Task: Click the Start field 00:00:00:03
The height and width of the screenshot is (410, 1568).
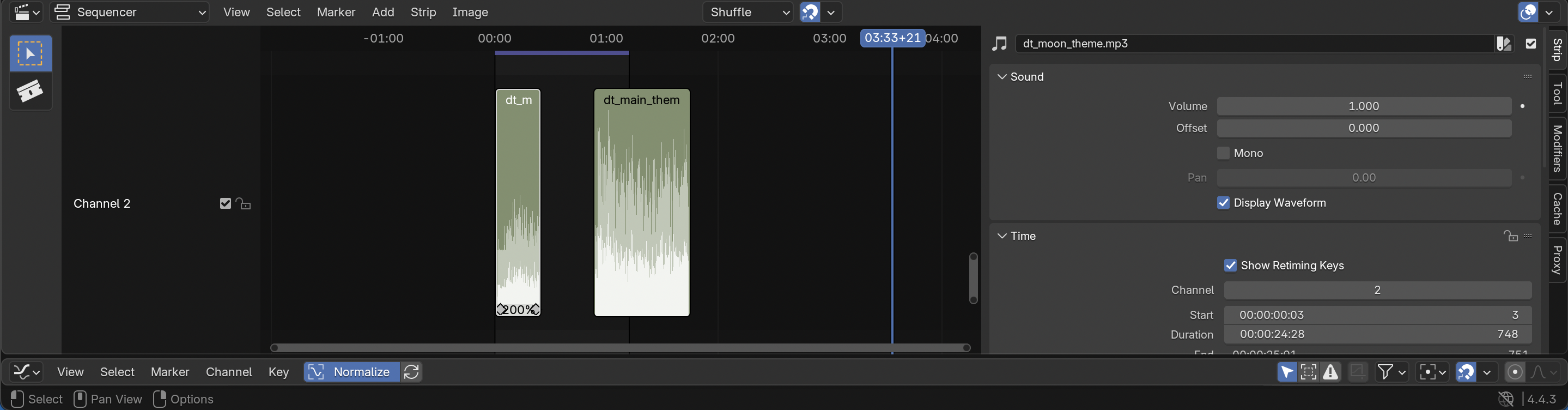Action: pos(1377,315)
